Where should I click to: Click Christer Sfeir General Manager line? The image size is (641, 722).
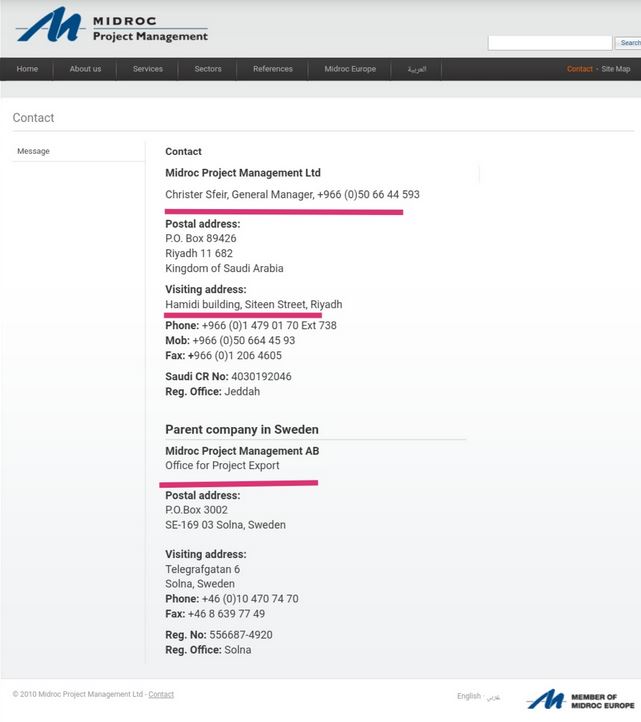pos(292,195)
